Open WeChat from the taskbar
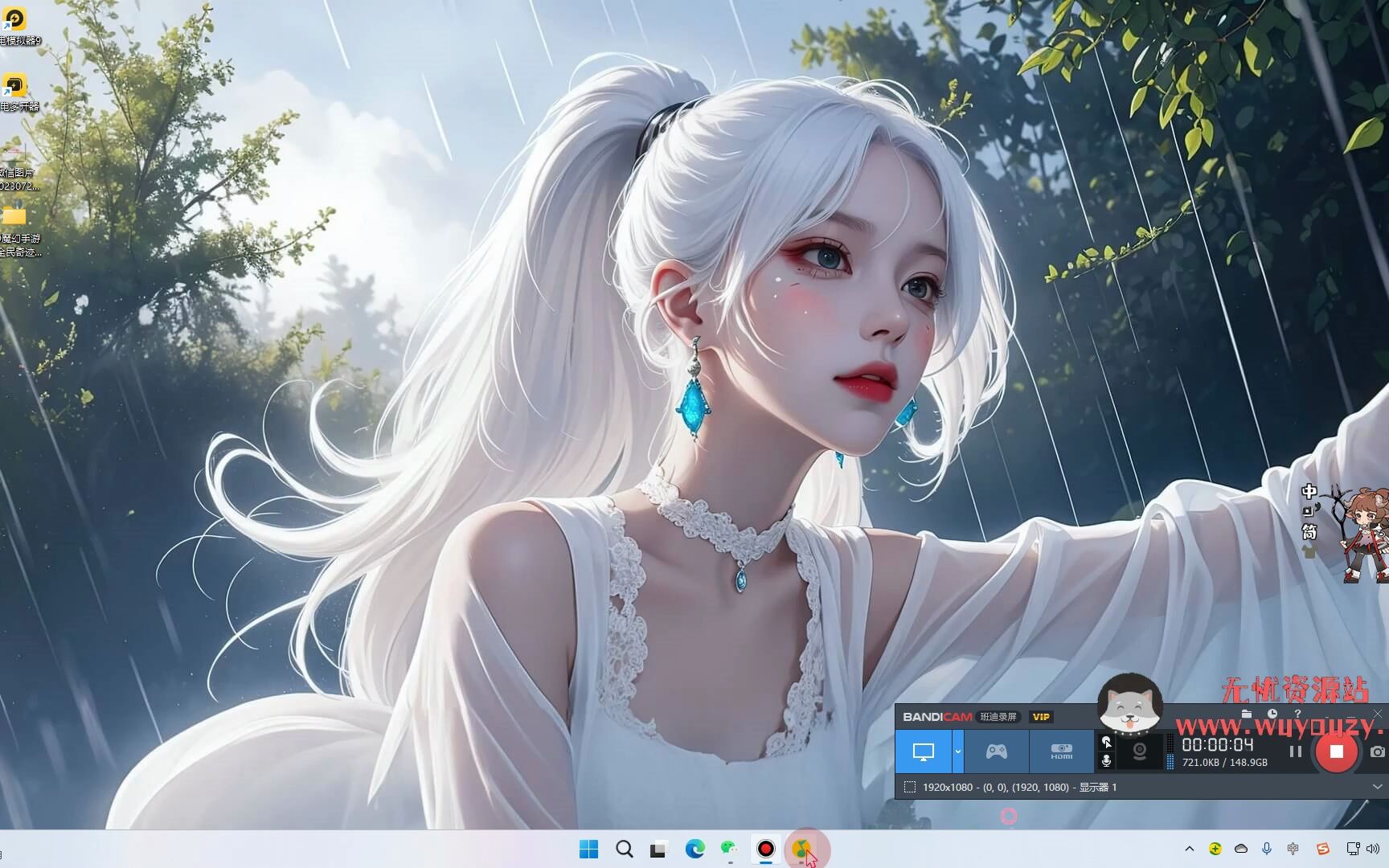This screenshot has width=1389, height=868. point(730,849)
